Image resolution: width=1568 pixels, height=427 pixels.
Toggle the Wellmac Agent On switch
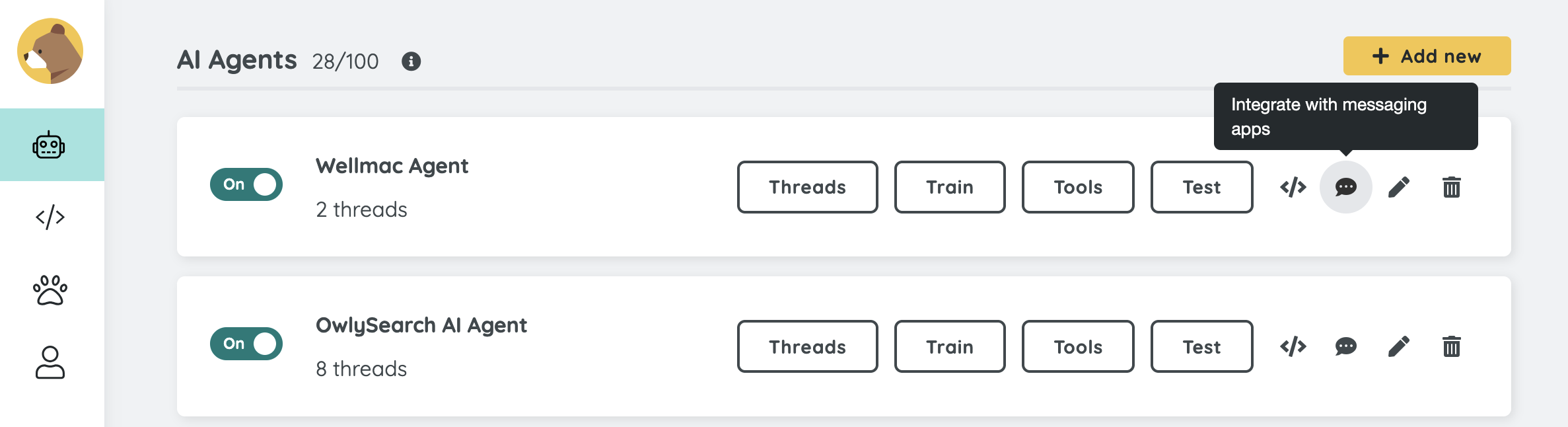pos(246,184)
